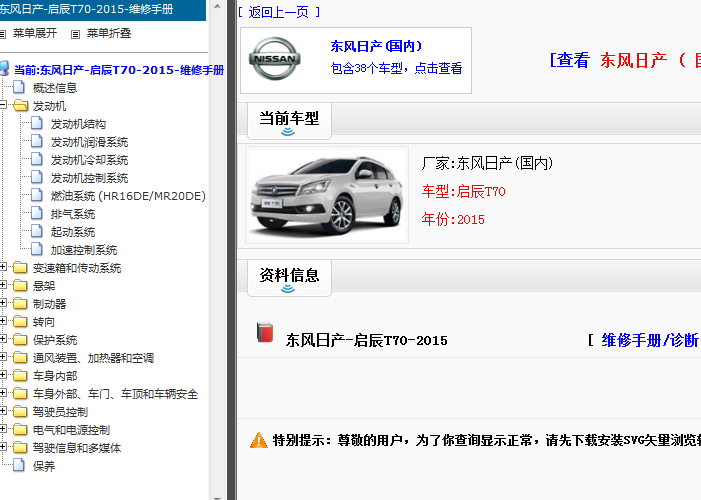Image resolution: width=701 pixels, height=500 pixels.
Task: Click the scroll-up arrow of the left panel
Action: 217,6
